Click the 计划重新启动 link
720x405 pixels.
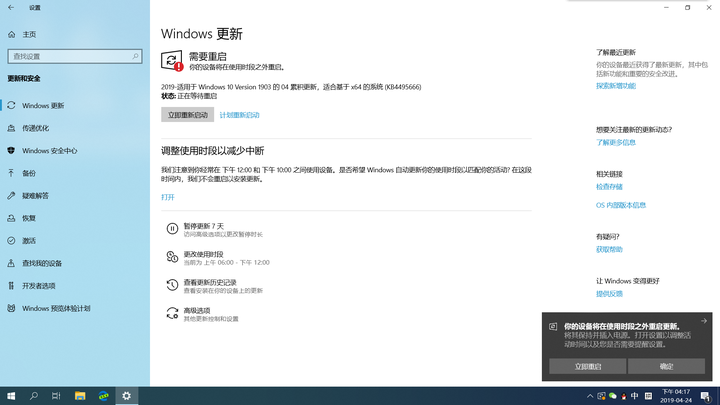239,115
